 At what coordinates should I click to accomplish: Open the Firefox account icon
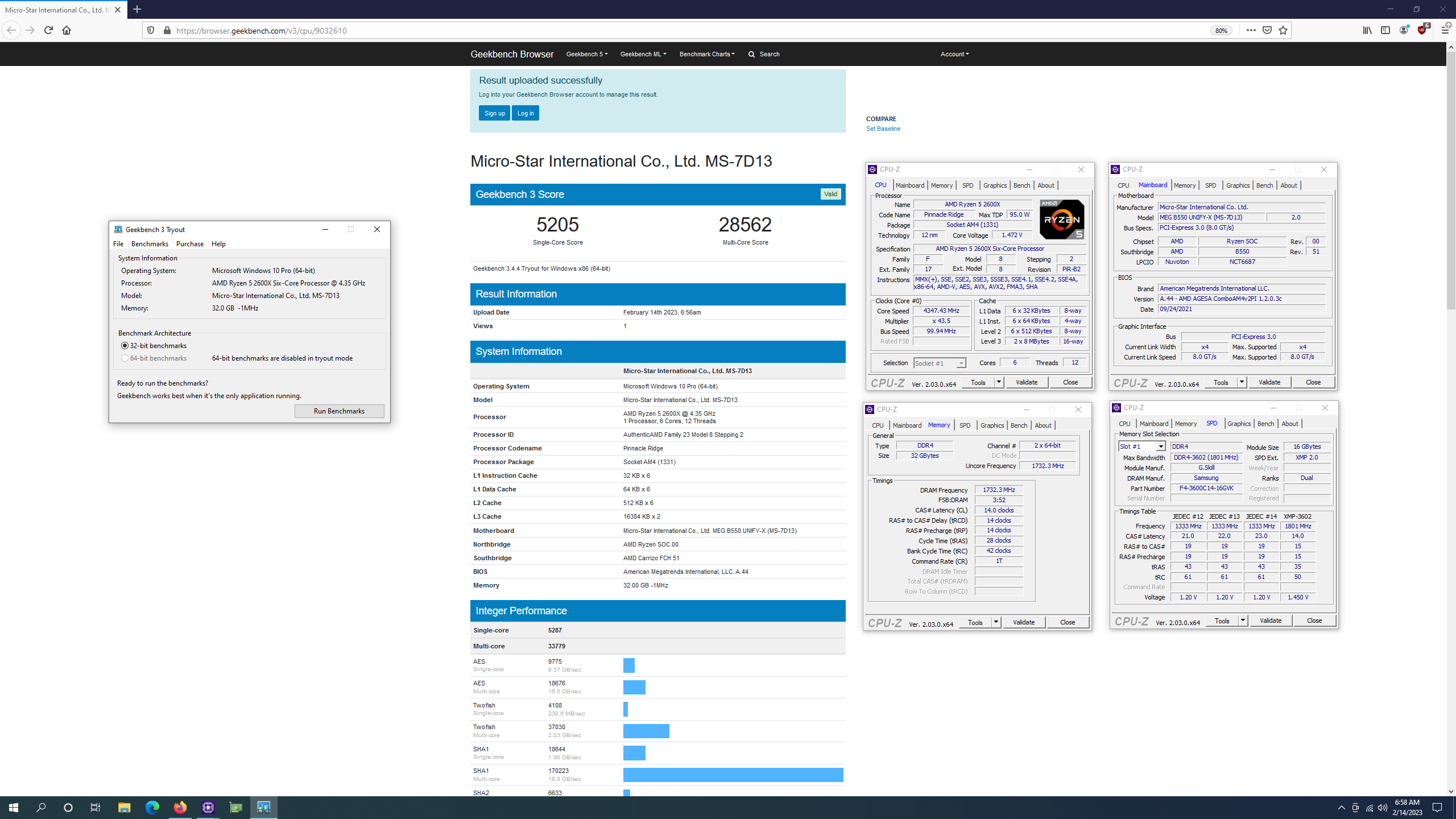tap(1404, 30)
